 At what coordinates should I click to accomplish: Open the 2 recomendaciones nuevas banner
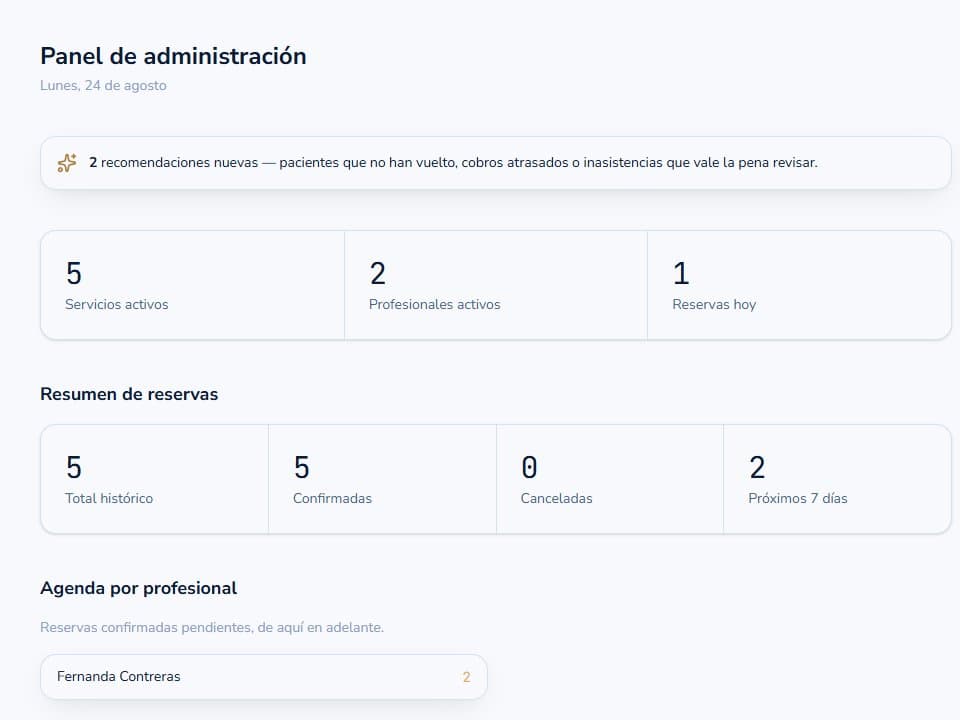tap(496, 163)
